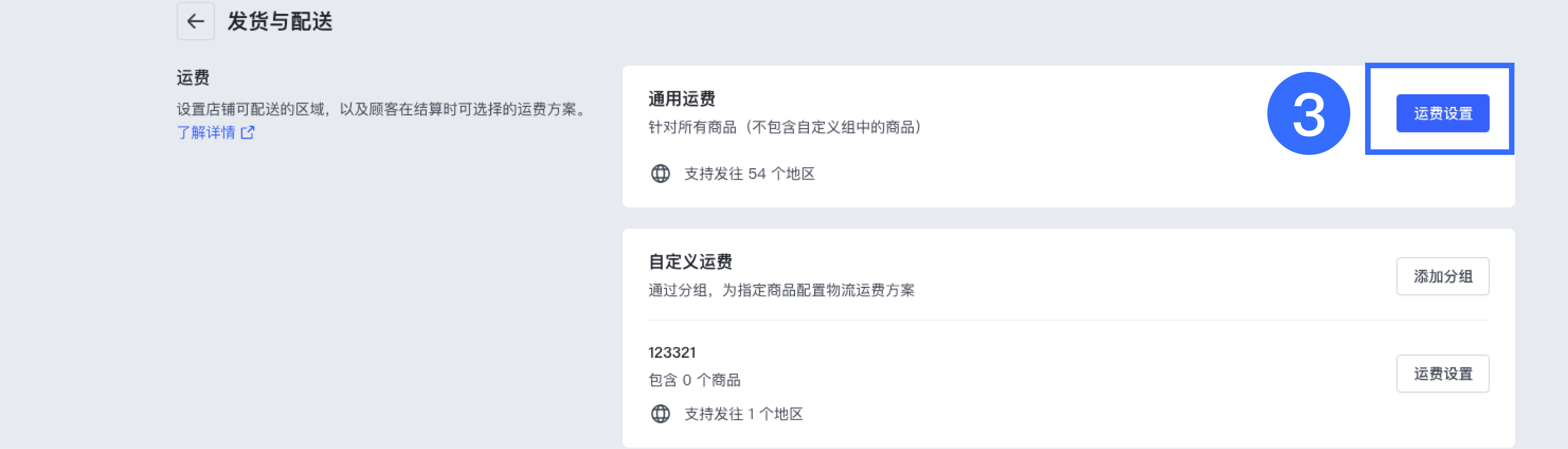Click the 通用运费 card heading
The height and width of the screenshot is (449, 1568).
coord(682,99)
